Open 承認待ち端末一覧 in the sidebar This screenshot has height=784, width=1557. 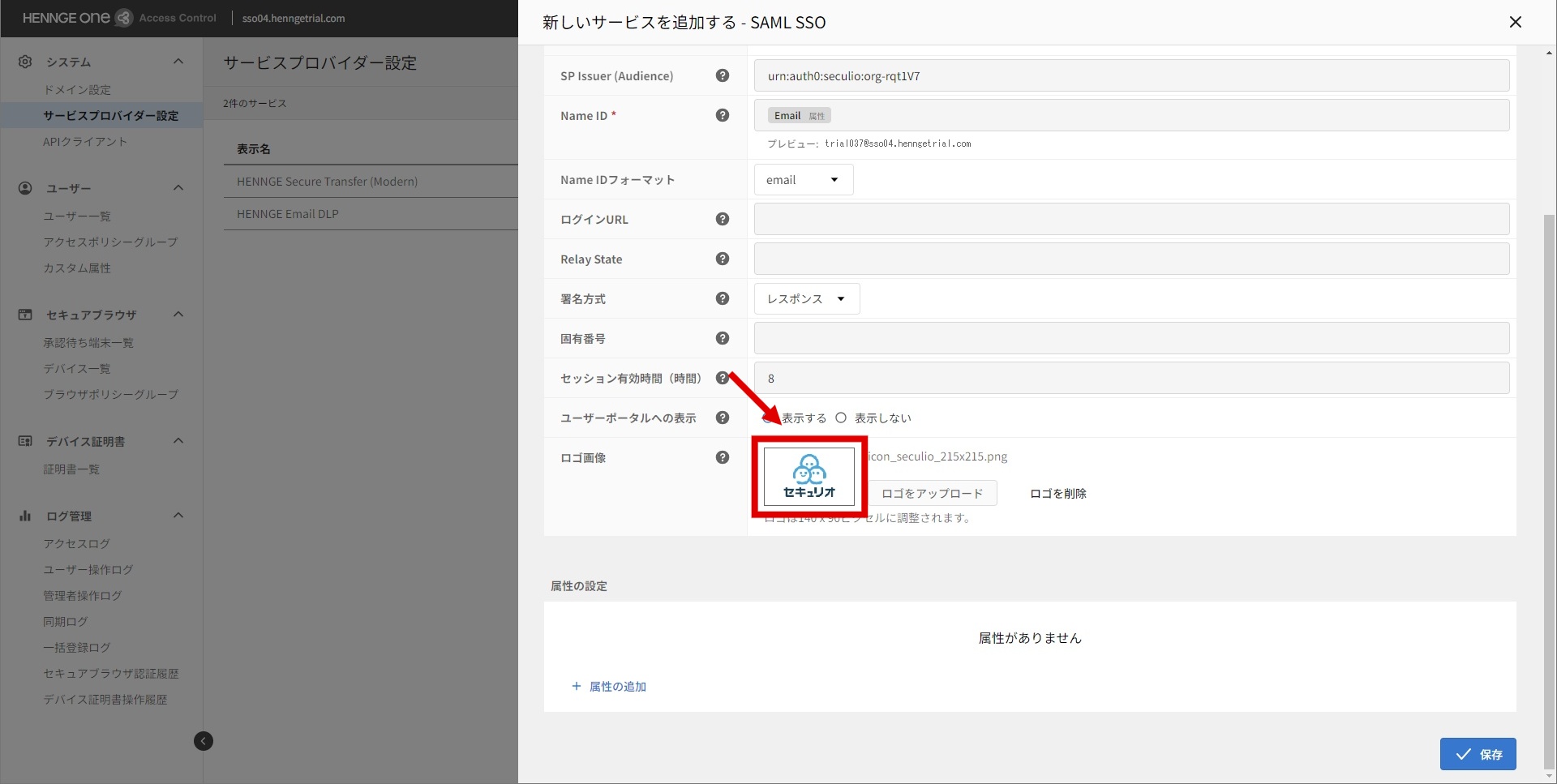click(88, 343)
